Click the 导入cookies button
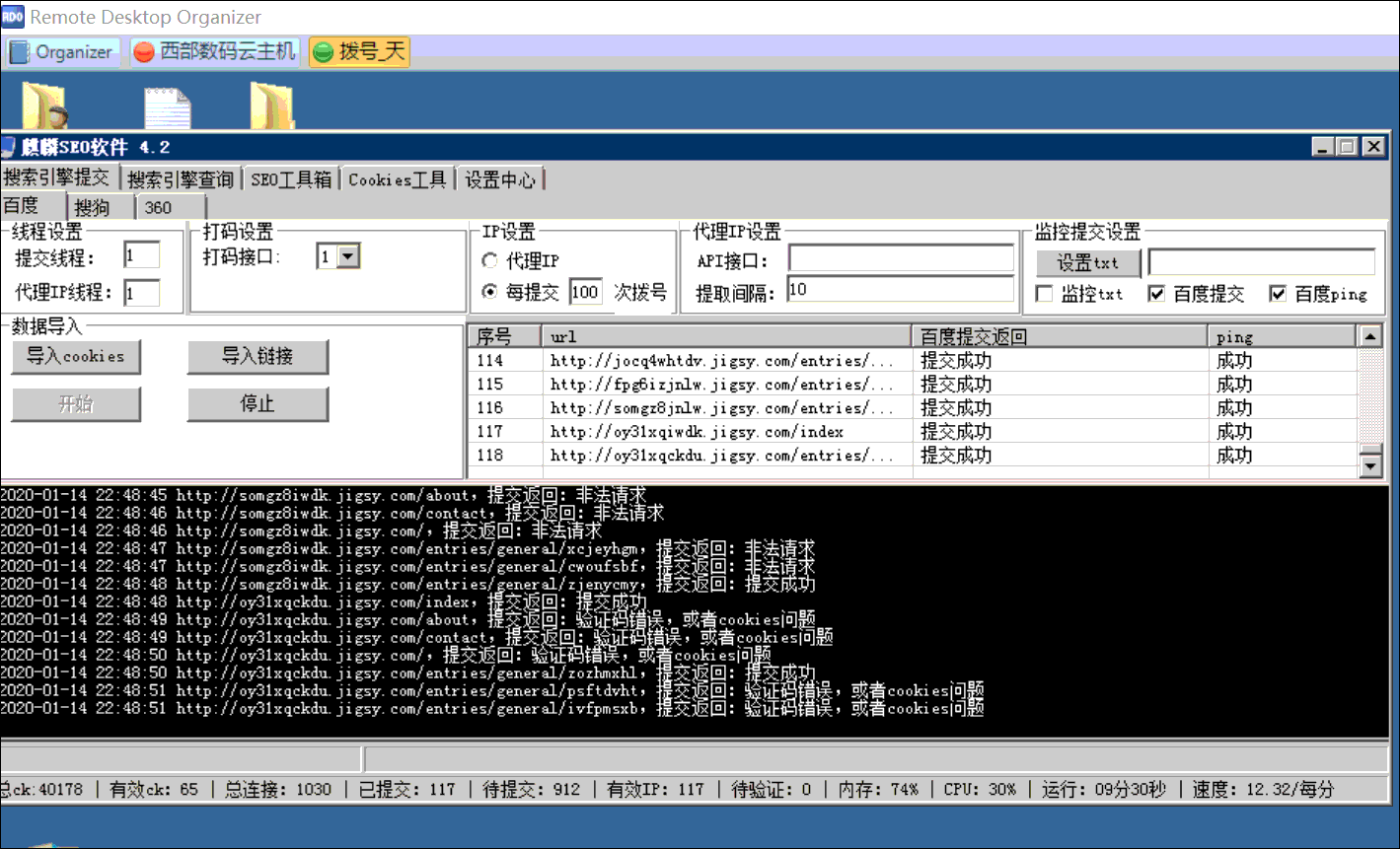This screenshot has height=849, width=1400. [76, 357]
